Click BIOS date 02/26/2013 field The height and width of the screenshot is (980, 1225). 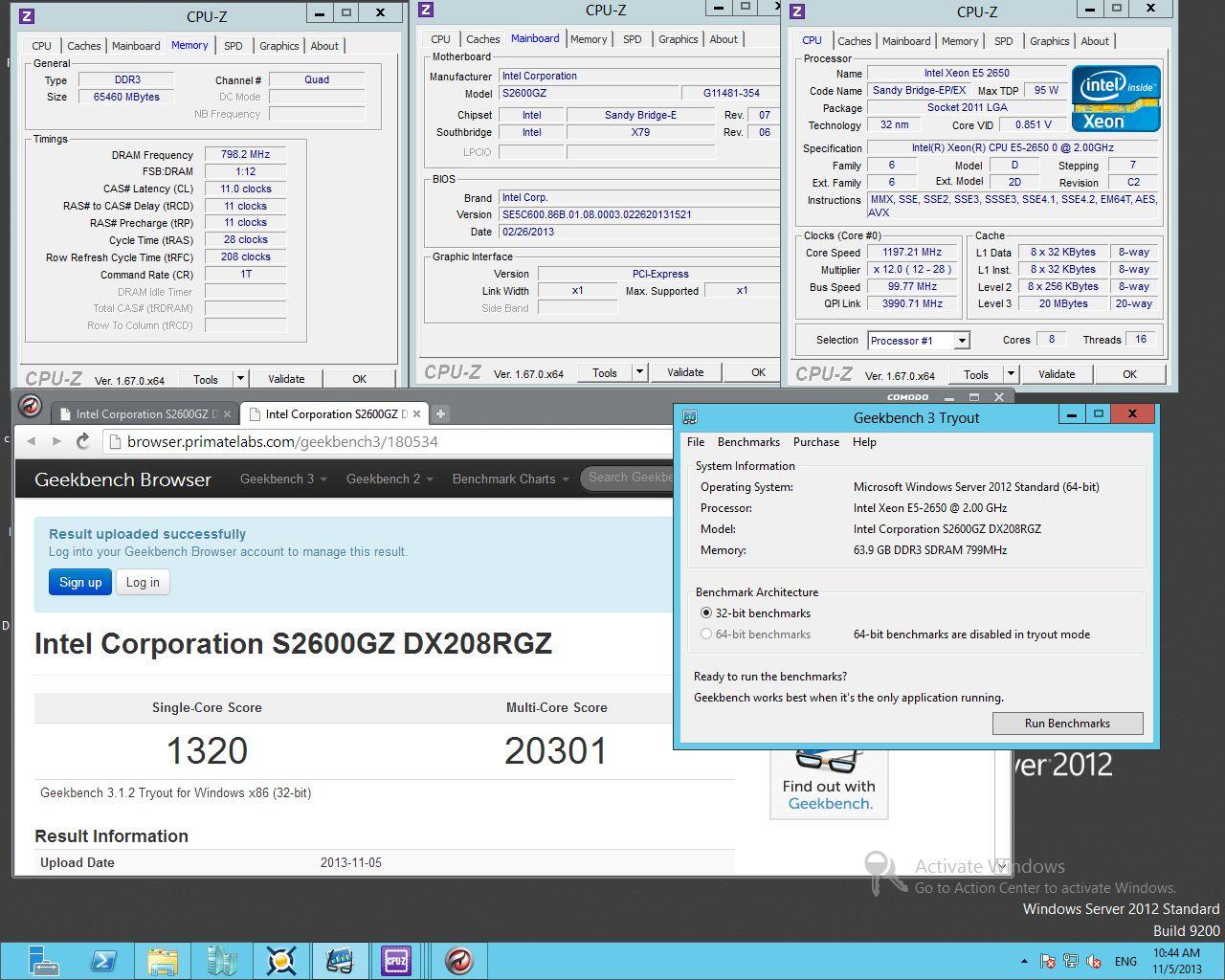(638, 232)
